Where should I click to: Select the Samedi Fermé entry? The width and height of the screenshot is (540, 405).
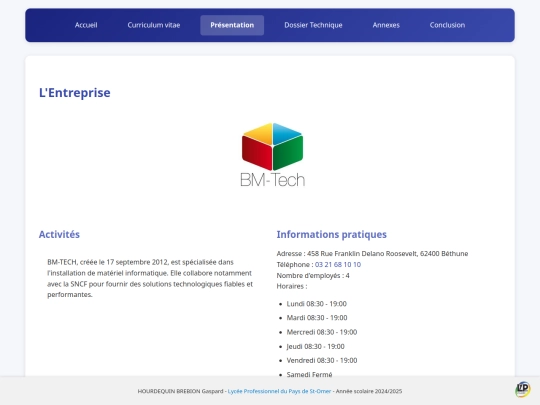309,374
